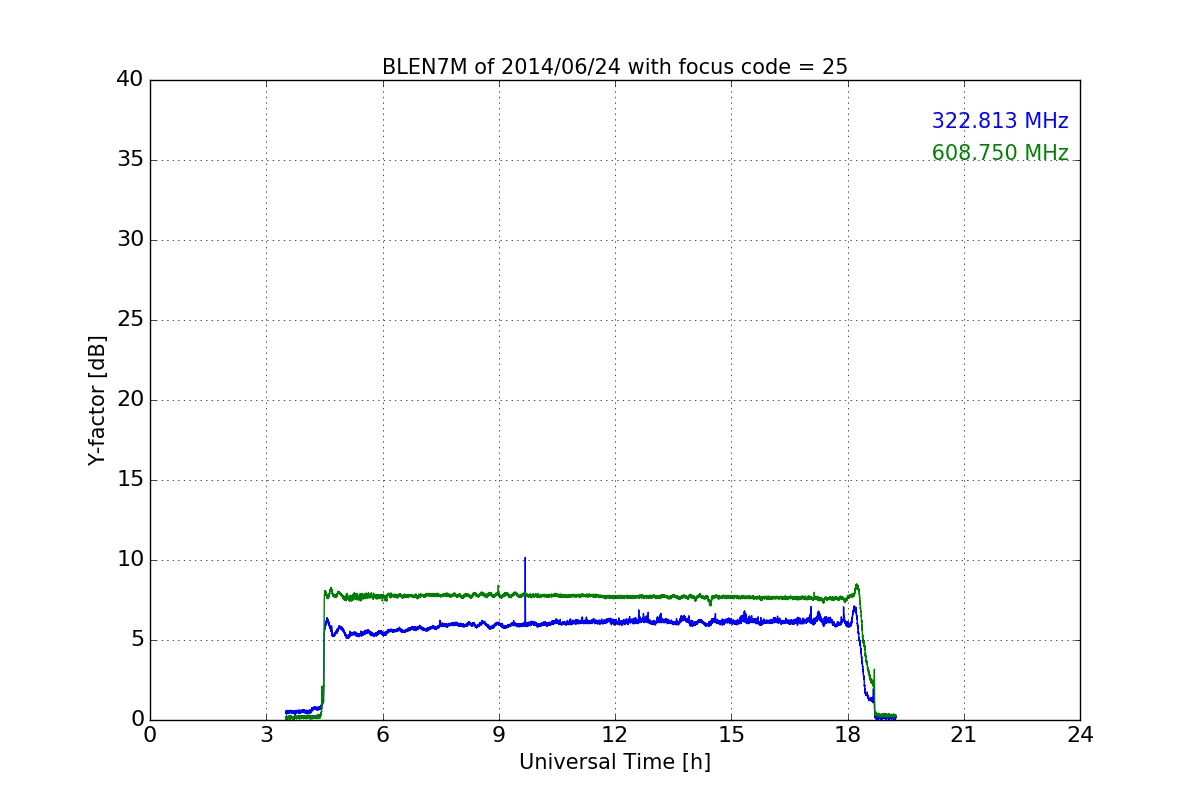Click y-axis tick label 5
This screenshot has height=800, width=1200.
coord(137,640)
